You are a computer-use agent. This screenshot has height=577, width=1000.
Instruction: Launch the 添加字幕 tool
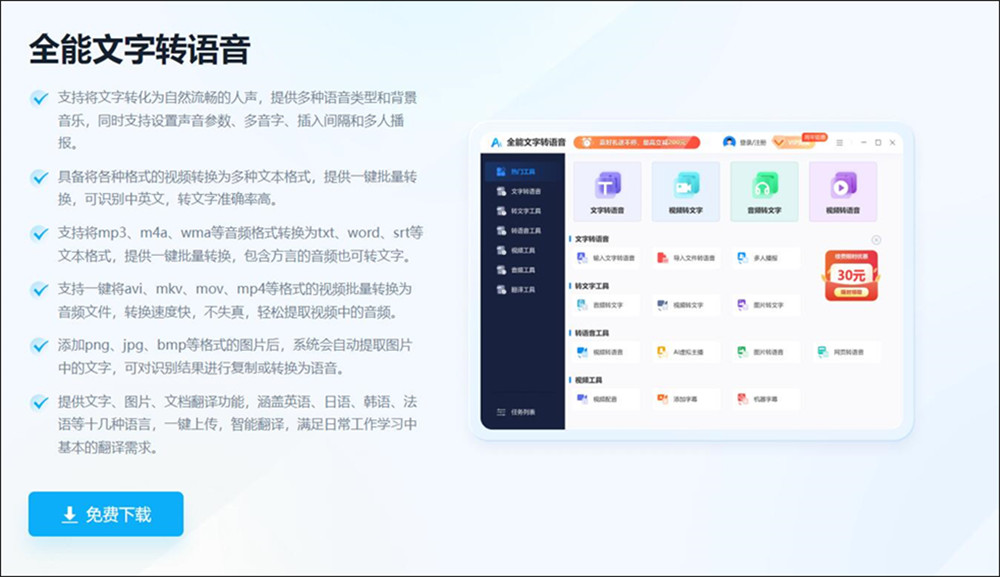pos(687,399)
